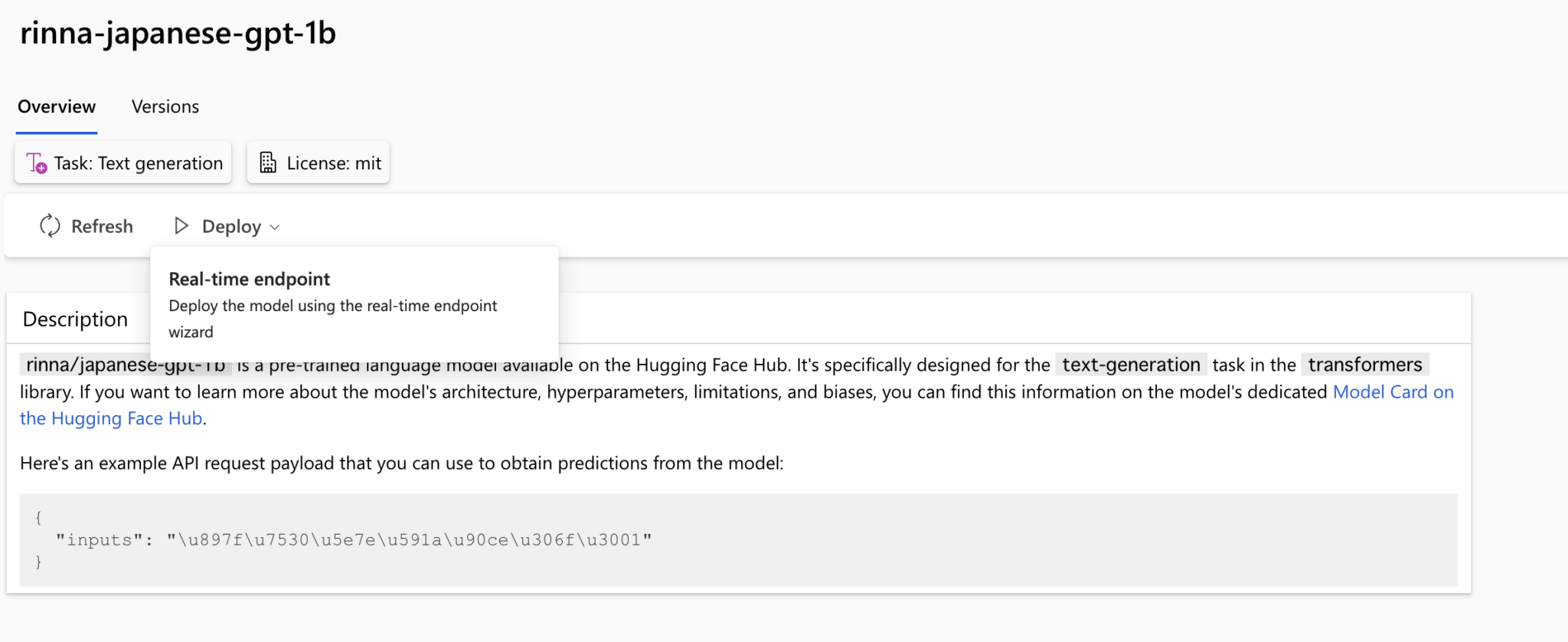
Task: Switch to the Overview tab
Action: tap(57, 106)
